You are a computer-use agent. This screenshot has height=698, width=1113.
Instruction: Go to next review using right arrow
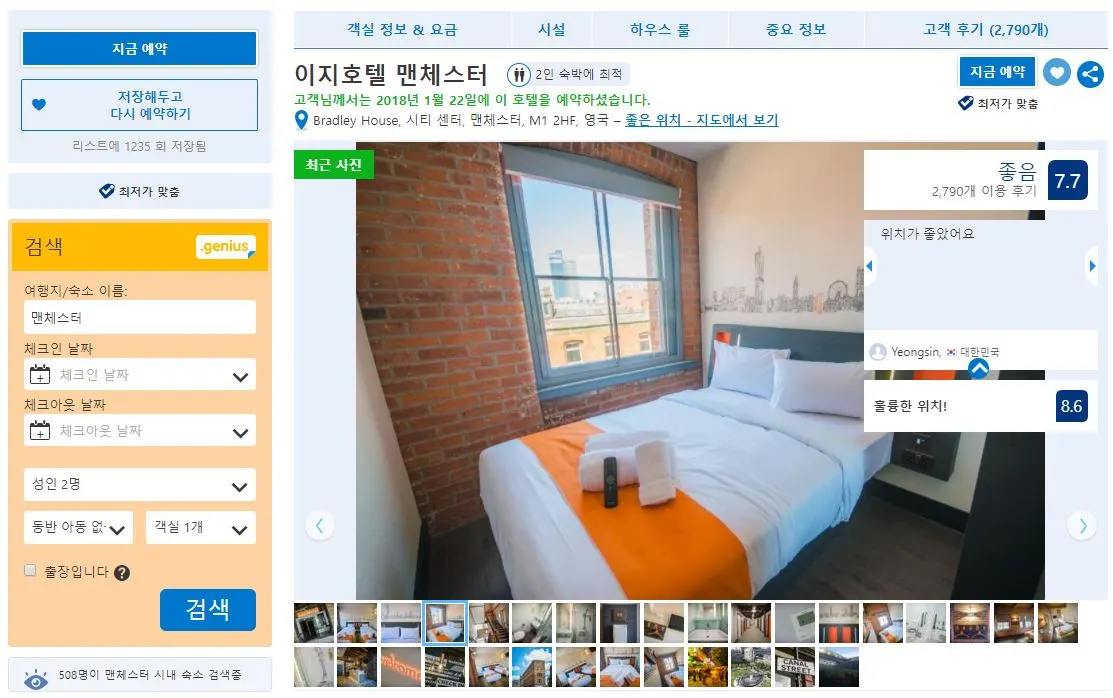[1092, 266]
